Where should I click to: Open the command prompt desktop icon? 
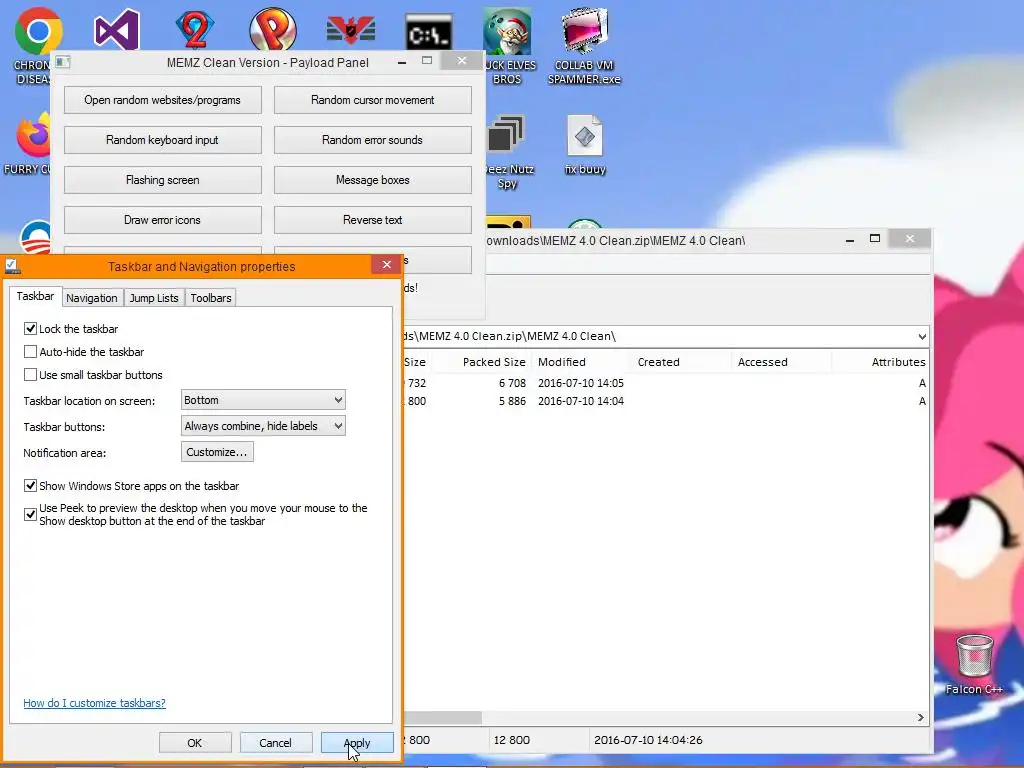coord(428,31)
